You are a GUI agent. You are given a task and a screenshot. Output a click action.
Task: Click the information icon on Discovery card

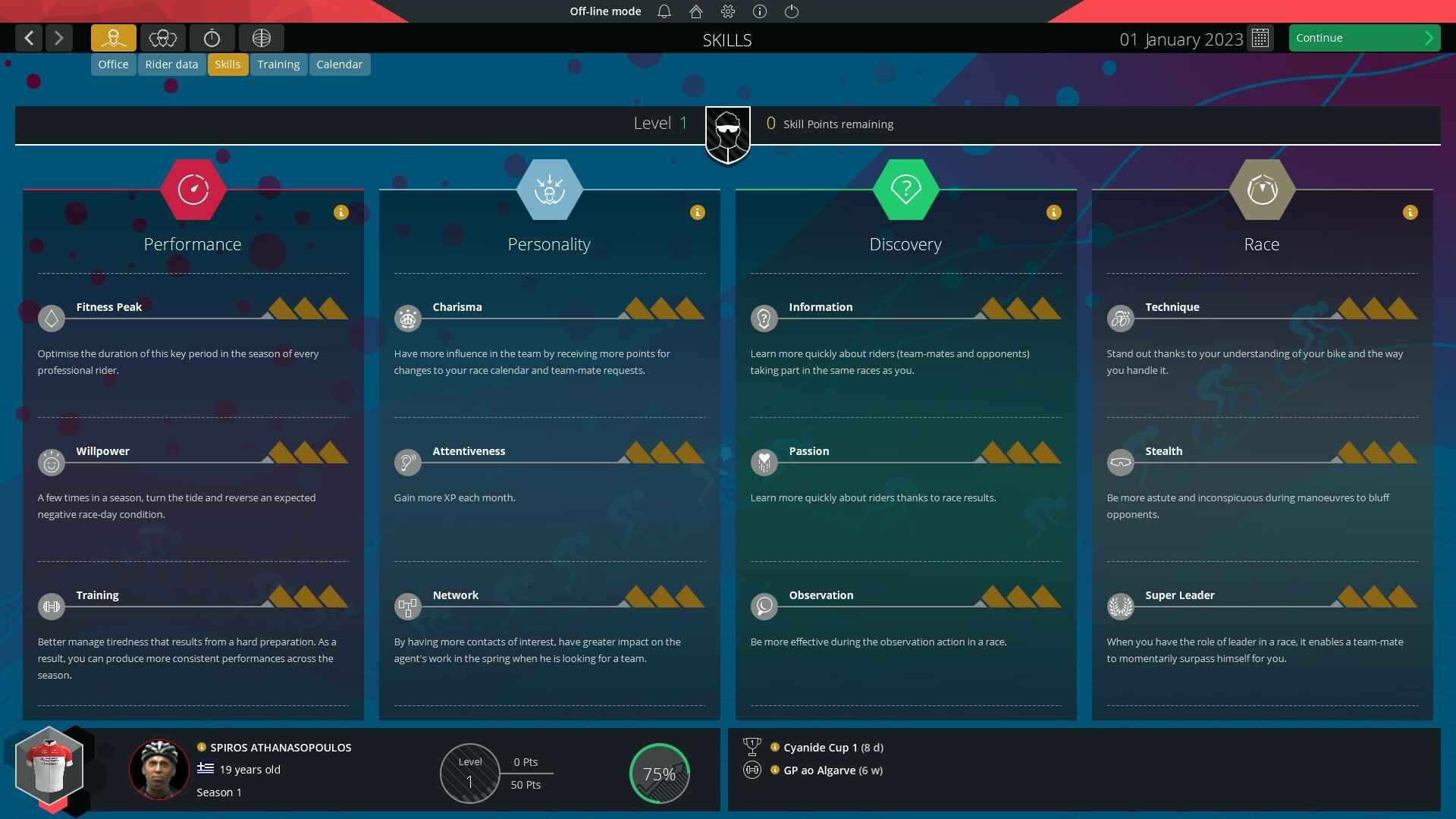pyautogui.click(x=1053, y=211)
